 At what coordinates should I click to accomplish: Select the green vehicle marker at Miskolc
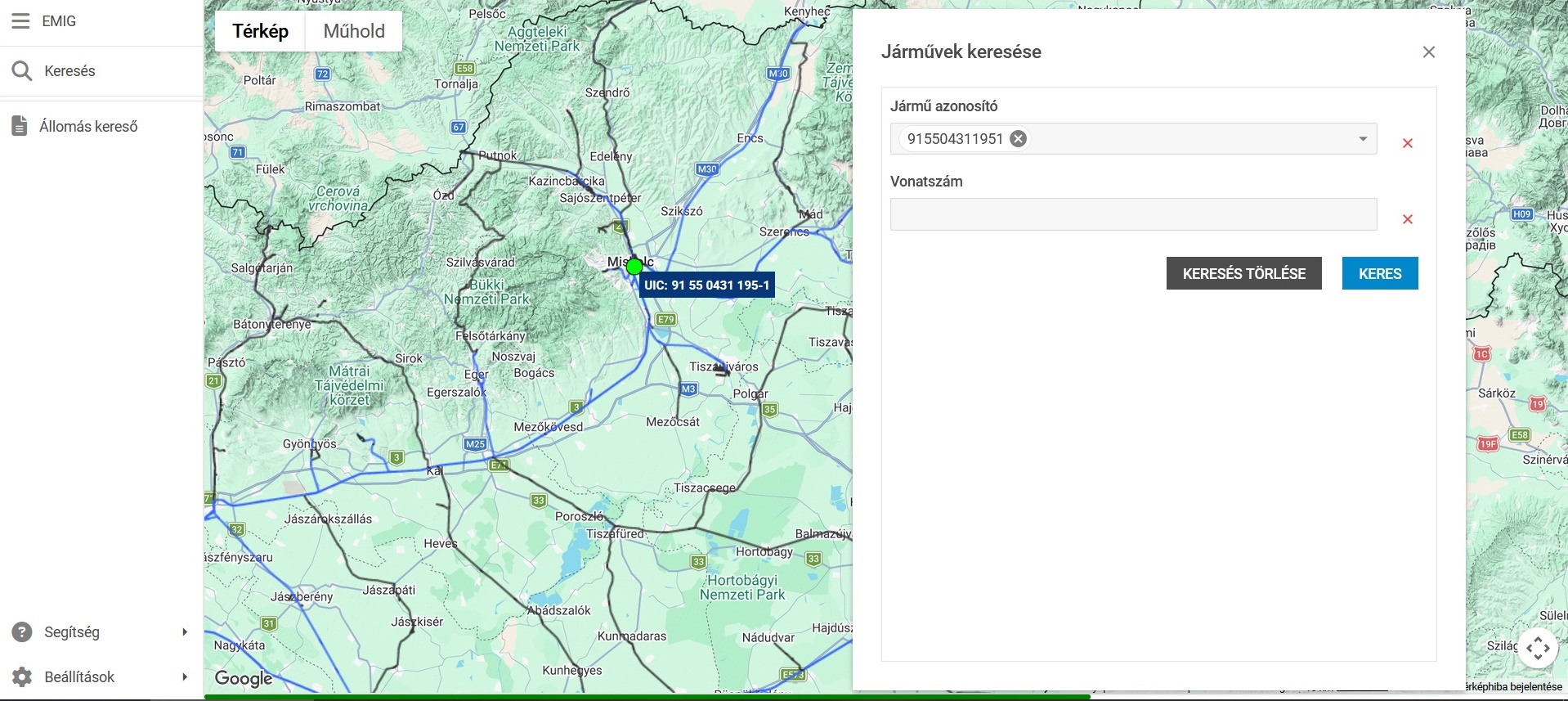(634, 267)
